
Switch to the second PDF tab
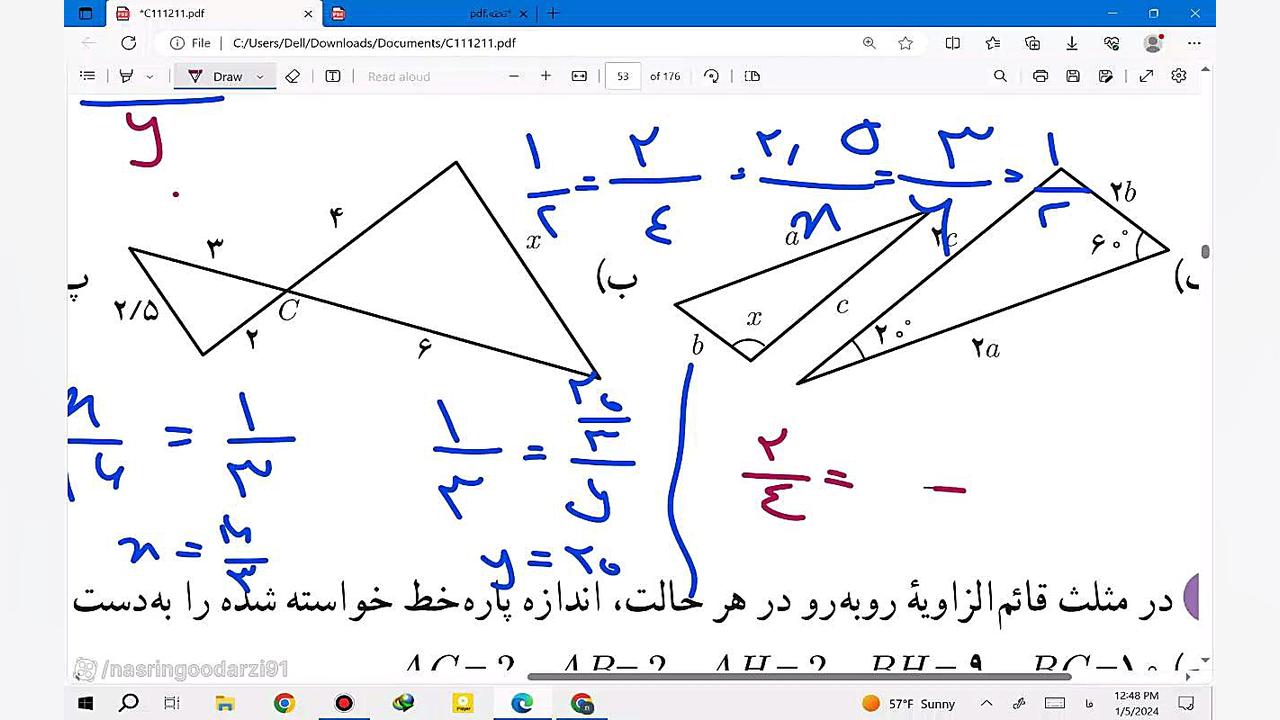click(431, 14)
